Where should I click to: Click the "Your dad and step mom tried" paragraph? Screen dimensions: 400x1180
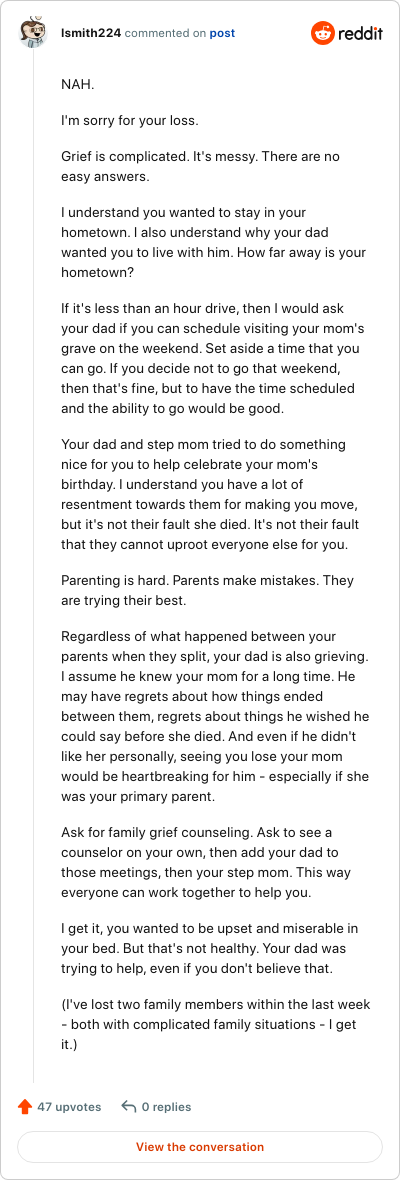click(214, 494)
